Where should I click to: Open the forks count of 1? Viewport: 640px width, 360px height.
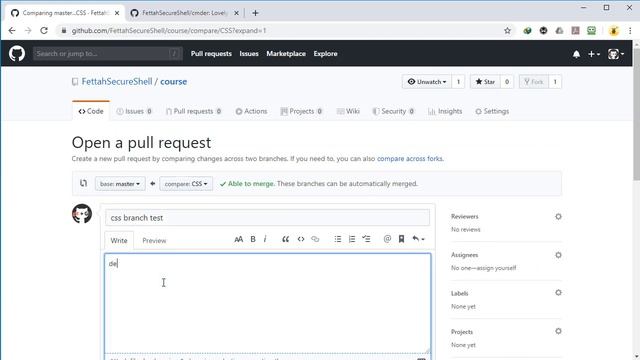[555, 82]
